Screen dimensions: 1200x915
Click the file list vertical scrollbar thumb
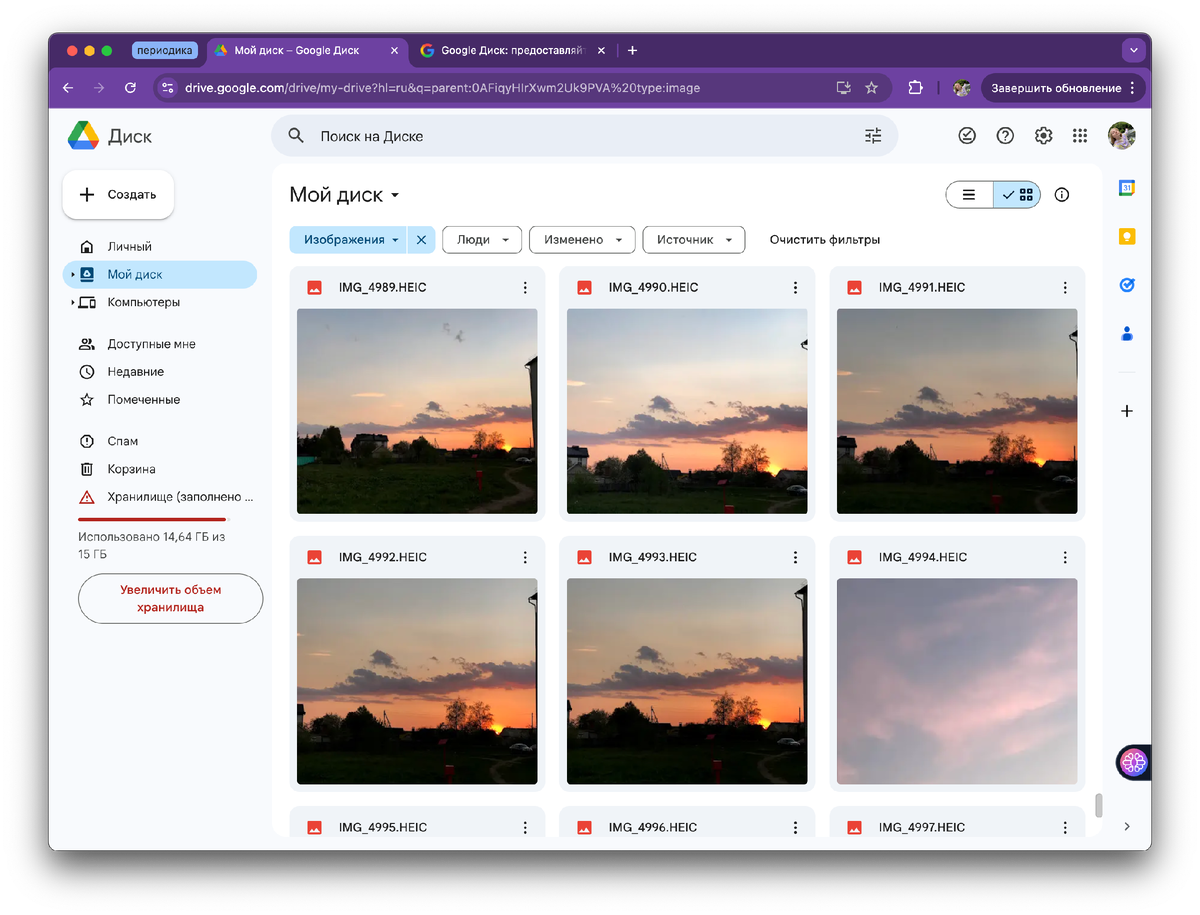[x=1098, y=805]
